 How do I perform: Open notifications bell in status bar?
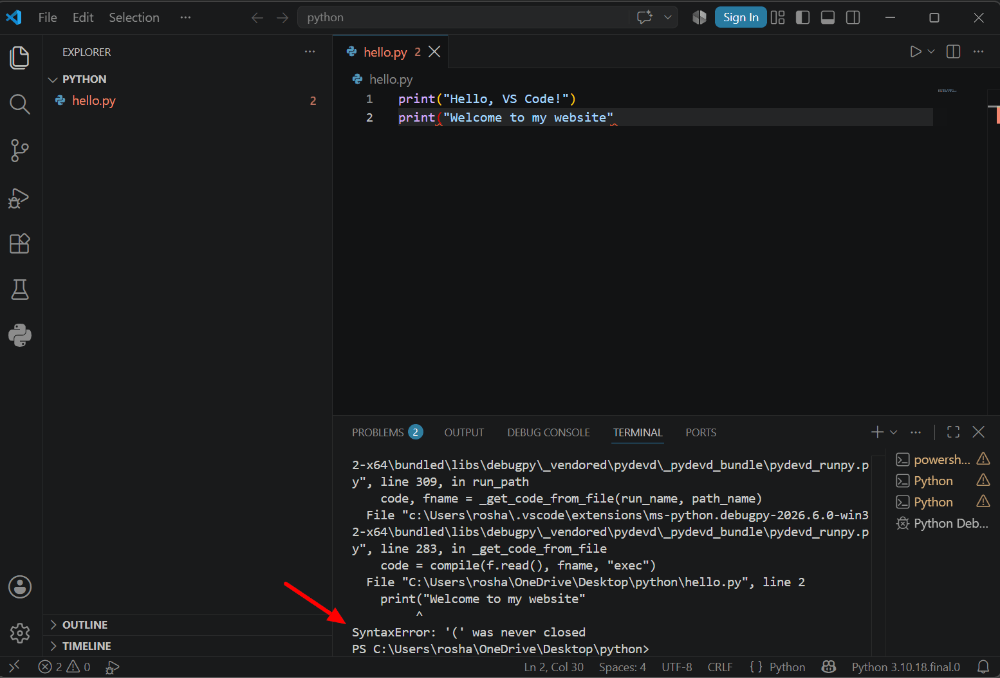[x=983, y=667]
